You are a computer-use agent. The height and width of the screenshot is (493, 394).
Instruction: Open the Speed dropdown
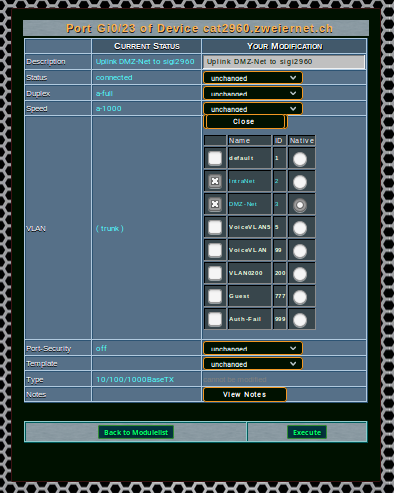[x=253, y=109]
